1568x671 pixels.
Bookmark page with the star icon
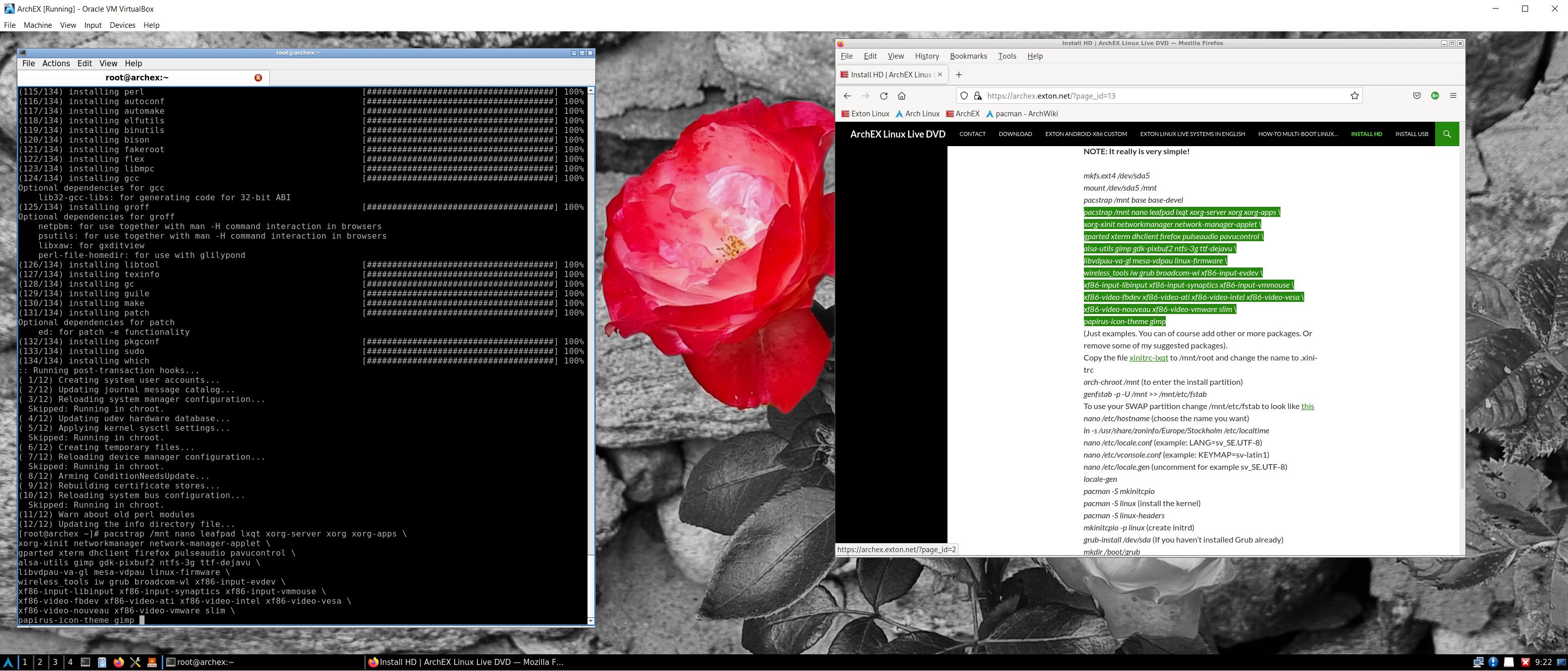pyautogui.click(x=1354, y=96)
